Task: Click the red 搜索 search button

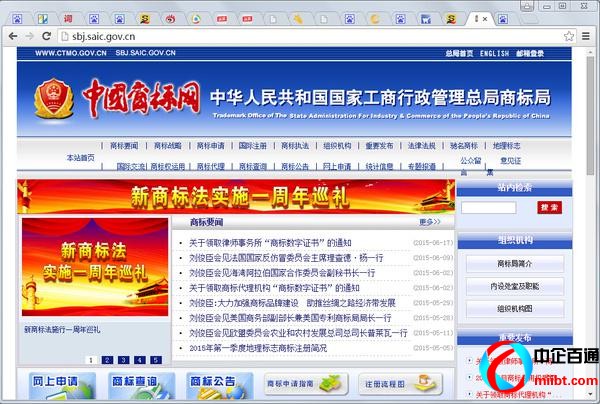Action: point(549,207)
